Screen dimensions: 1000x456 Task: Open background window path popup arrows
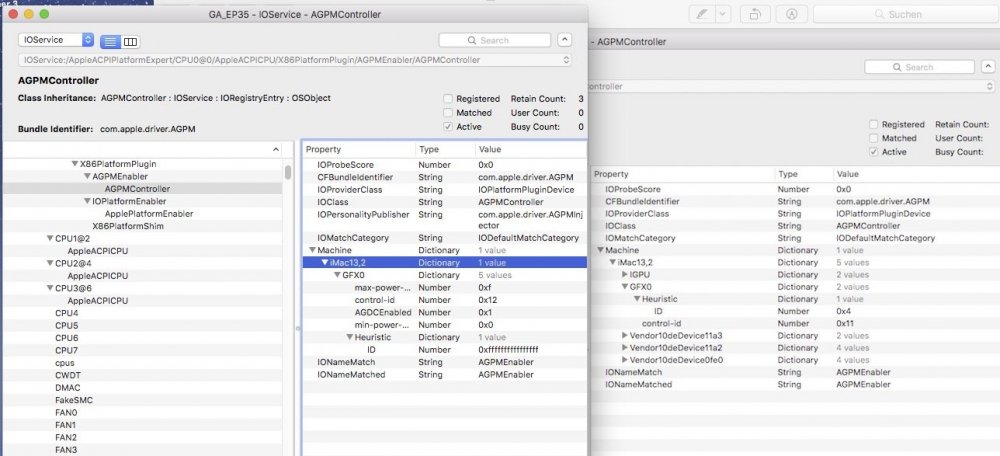click(x=989, y=85)
